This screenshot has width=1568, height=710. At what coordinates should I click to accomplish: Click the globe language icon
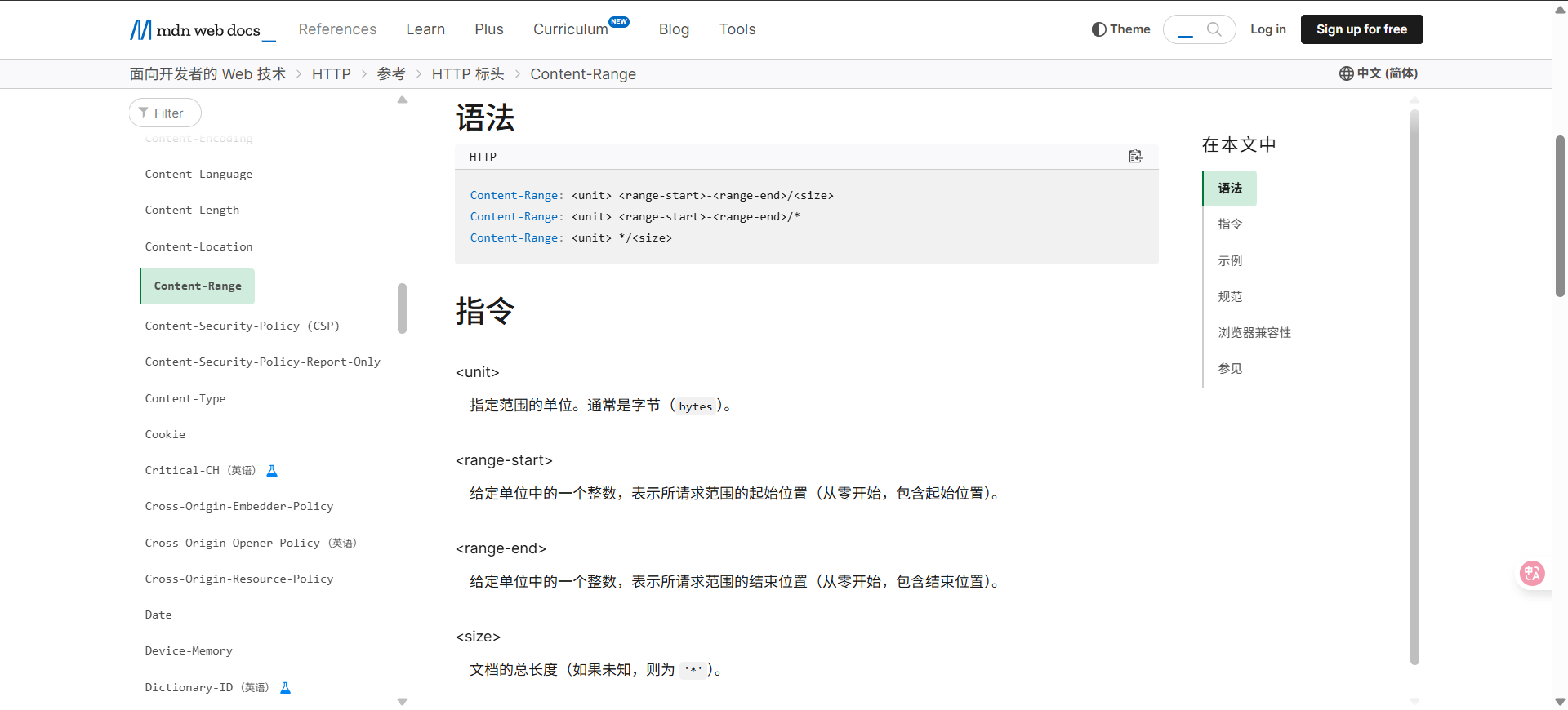pyautogui.click(x=1346, y=73)
